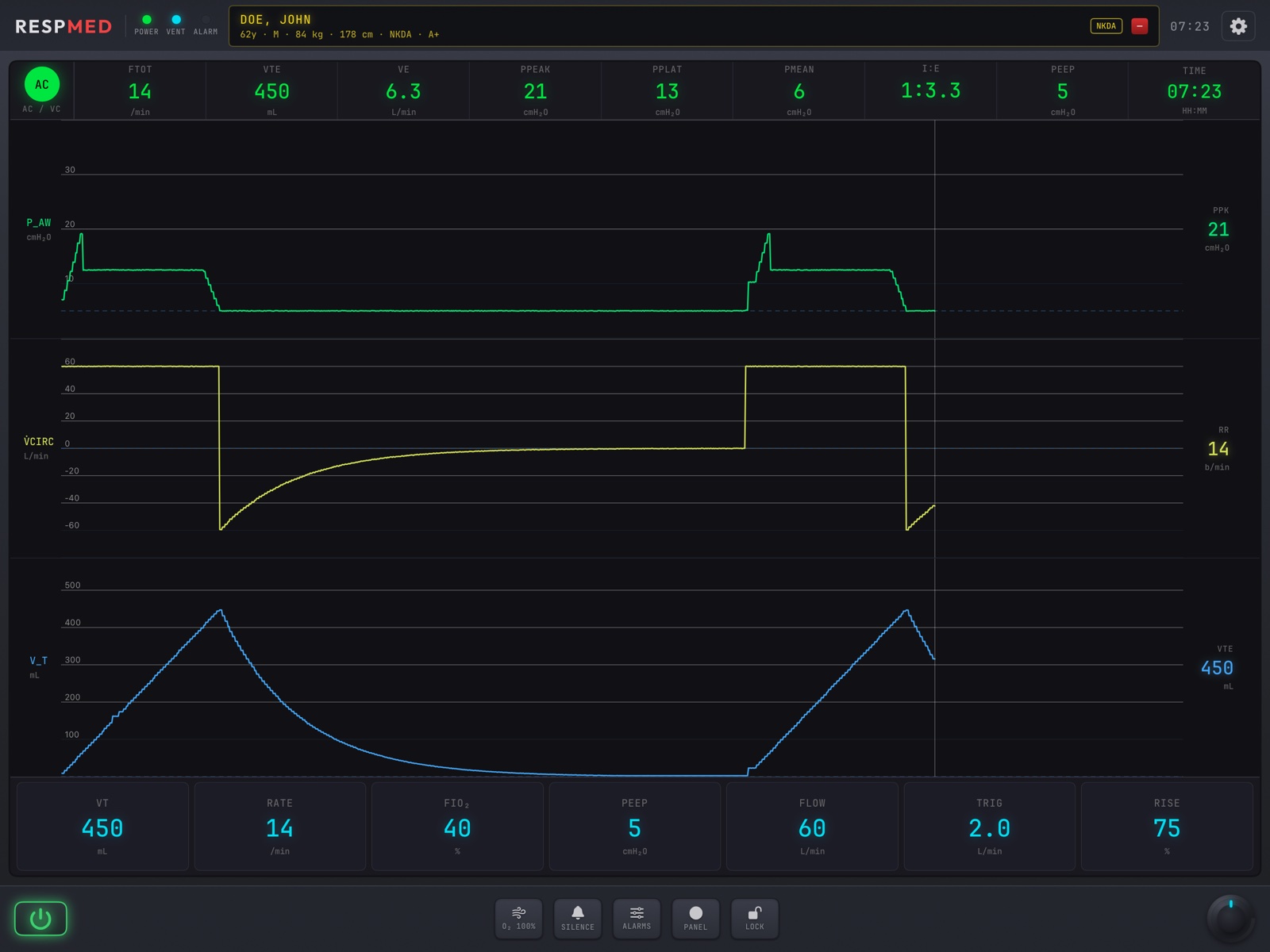Open the Alarms settings sliders button
Image resolution: width=1270 pixels, height=952 pixels.
pos(637,919)
